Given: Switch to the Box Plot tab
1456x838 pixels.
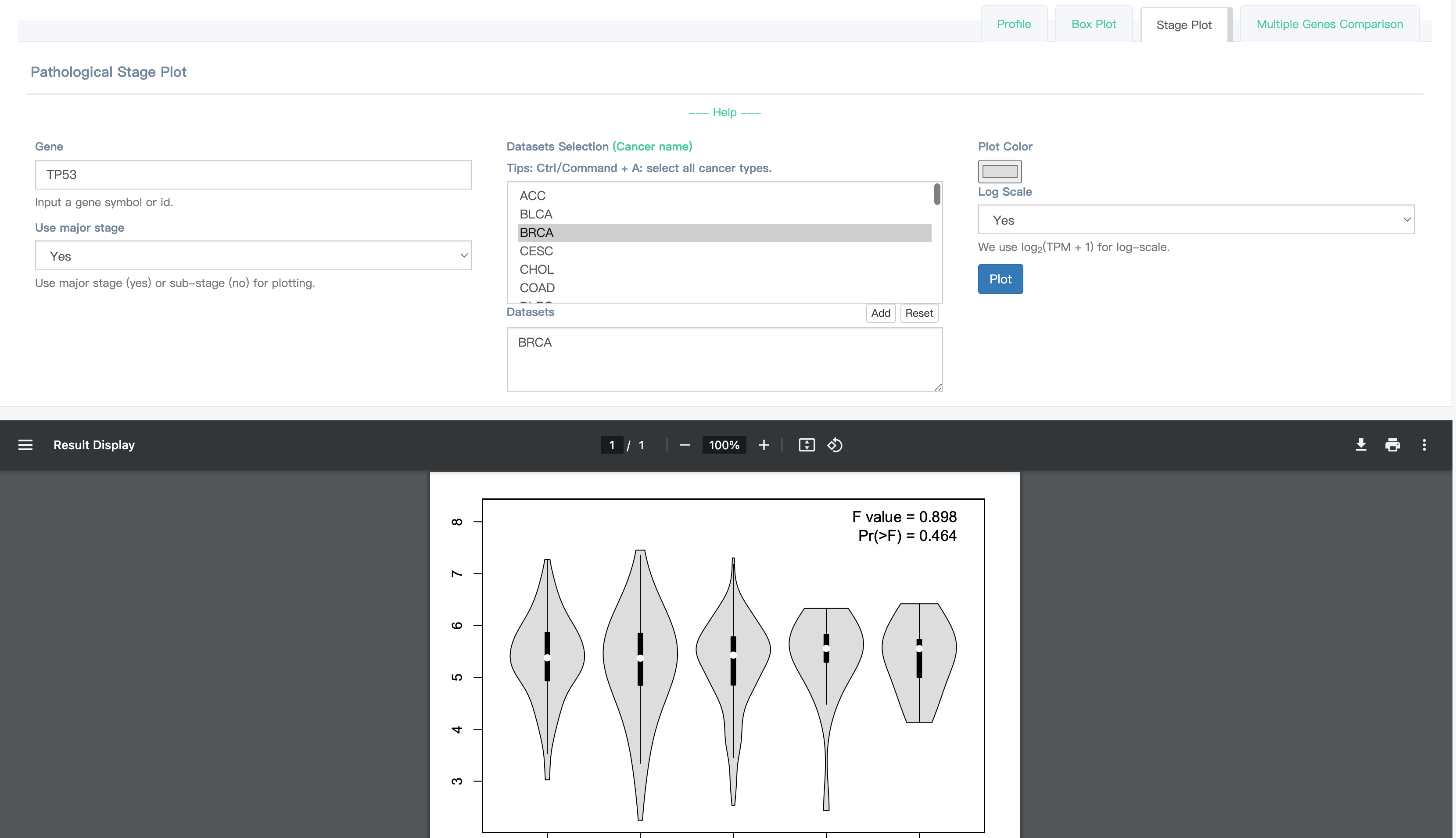Looking at the screenshot, I should coord(1094,24).
